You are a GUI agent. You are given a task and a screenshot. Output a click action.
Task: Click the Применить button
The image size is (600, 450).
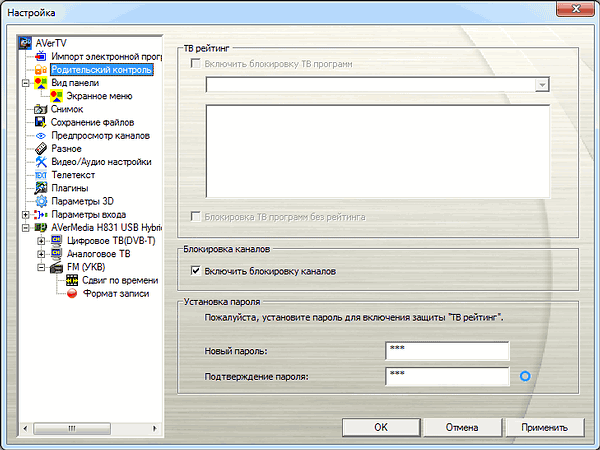pos(545,427)
